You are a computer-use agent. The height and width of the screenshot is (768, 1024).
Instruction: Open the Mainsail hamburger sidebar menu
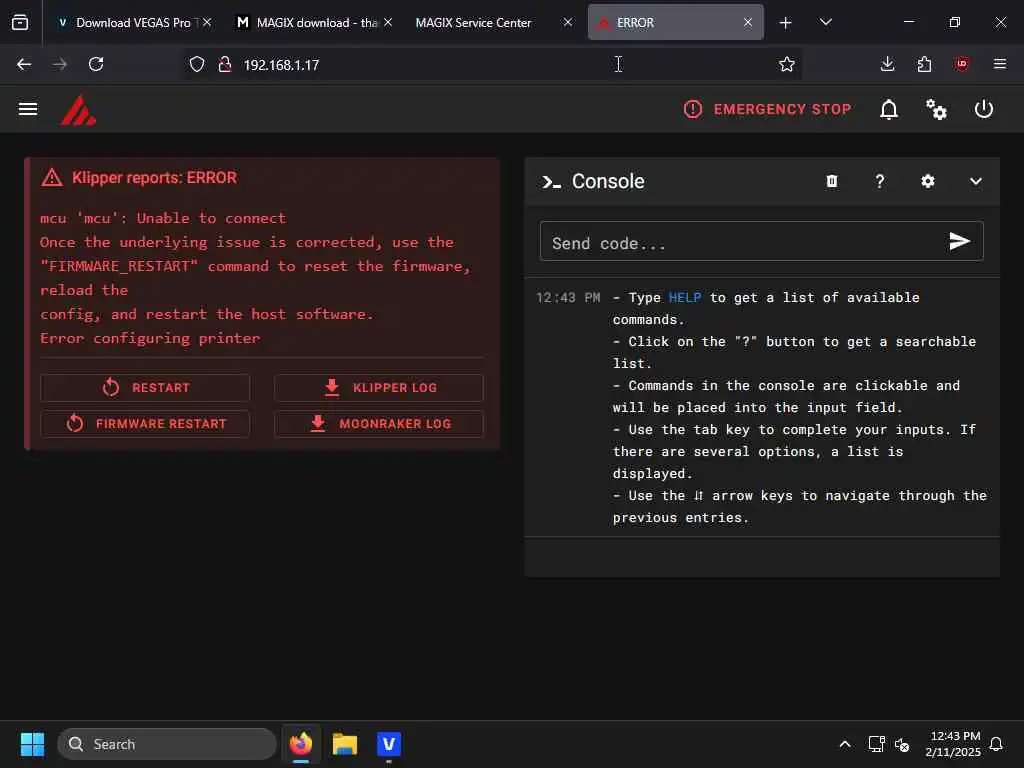point(27,109)
